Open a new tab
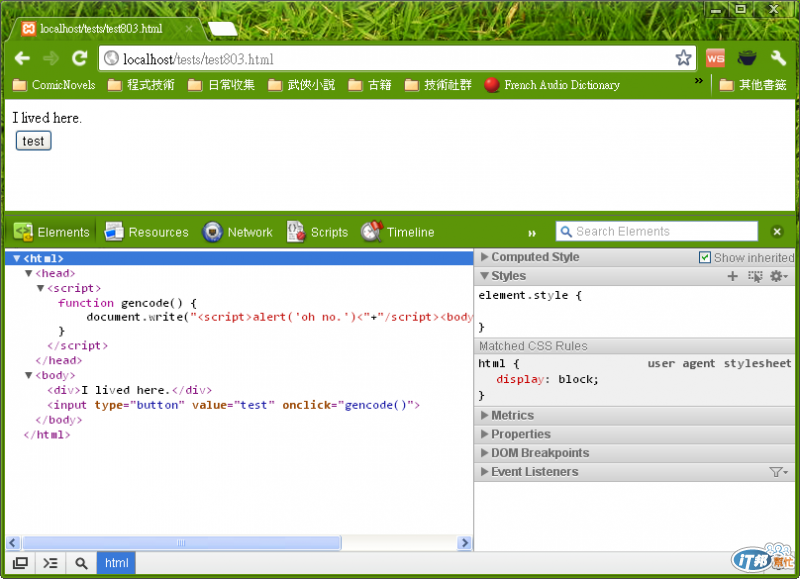 click(x=222, y=29)
